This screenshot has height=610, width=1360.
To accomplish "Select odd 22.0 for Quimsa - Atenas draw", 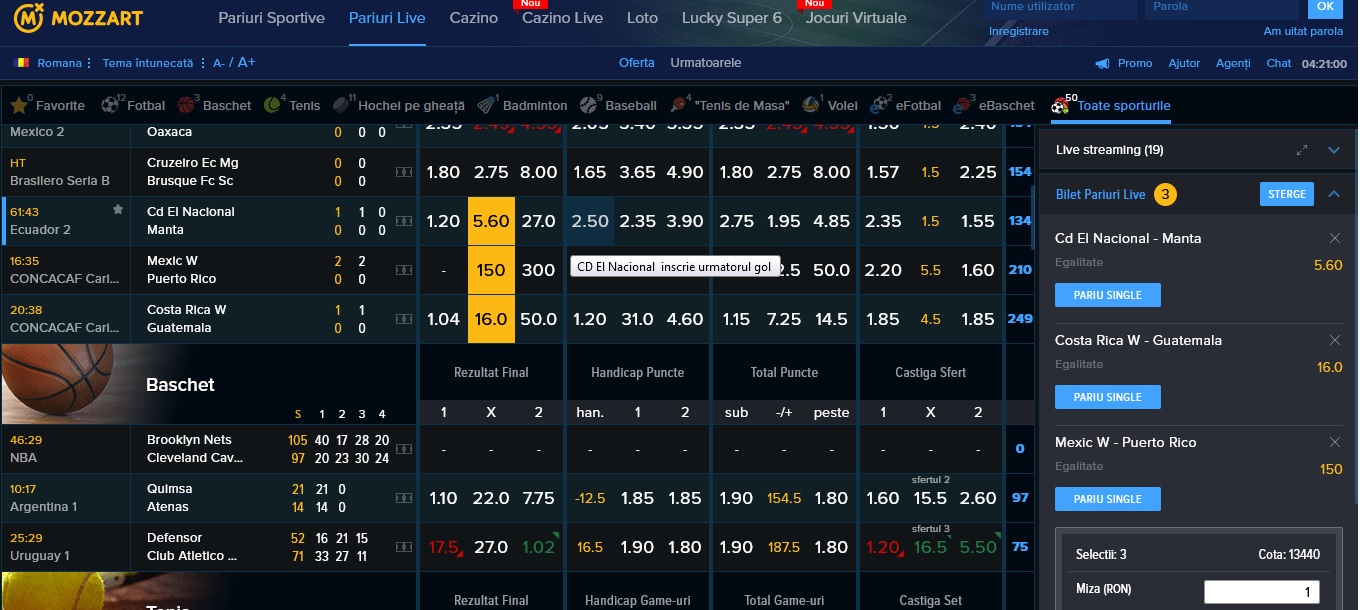I will tap(491, 498).
